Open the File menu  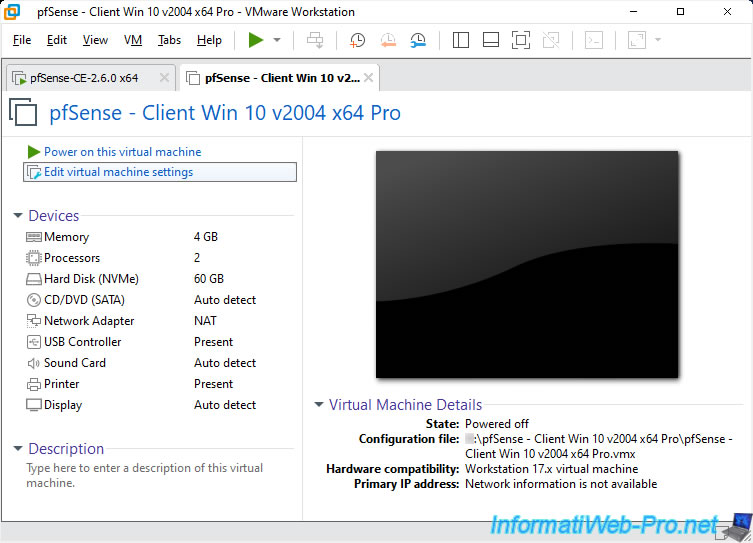(x=22, y=40)
